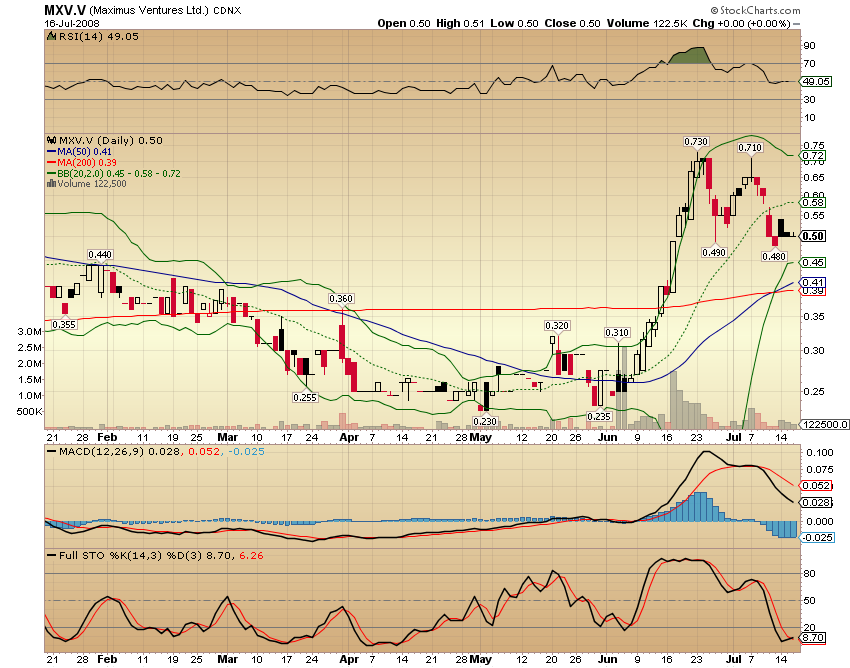The image size is (850, 668).
Task: Click the 0.72 upper Bollinger tag on right
Action: 813,156
